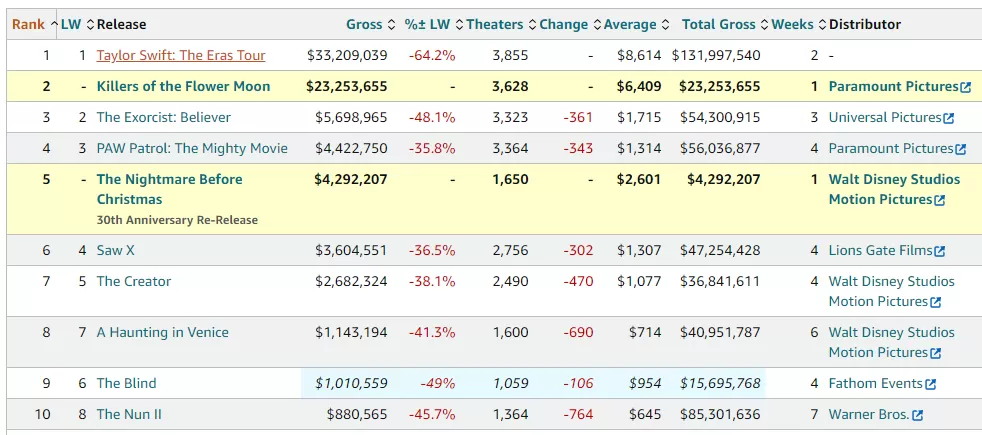Open external link icon beside Paramount Pictures in PAW Patrol row
This screenshot has height=435, width=982.
coord(960,150)
